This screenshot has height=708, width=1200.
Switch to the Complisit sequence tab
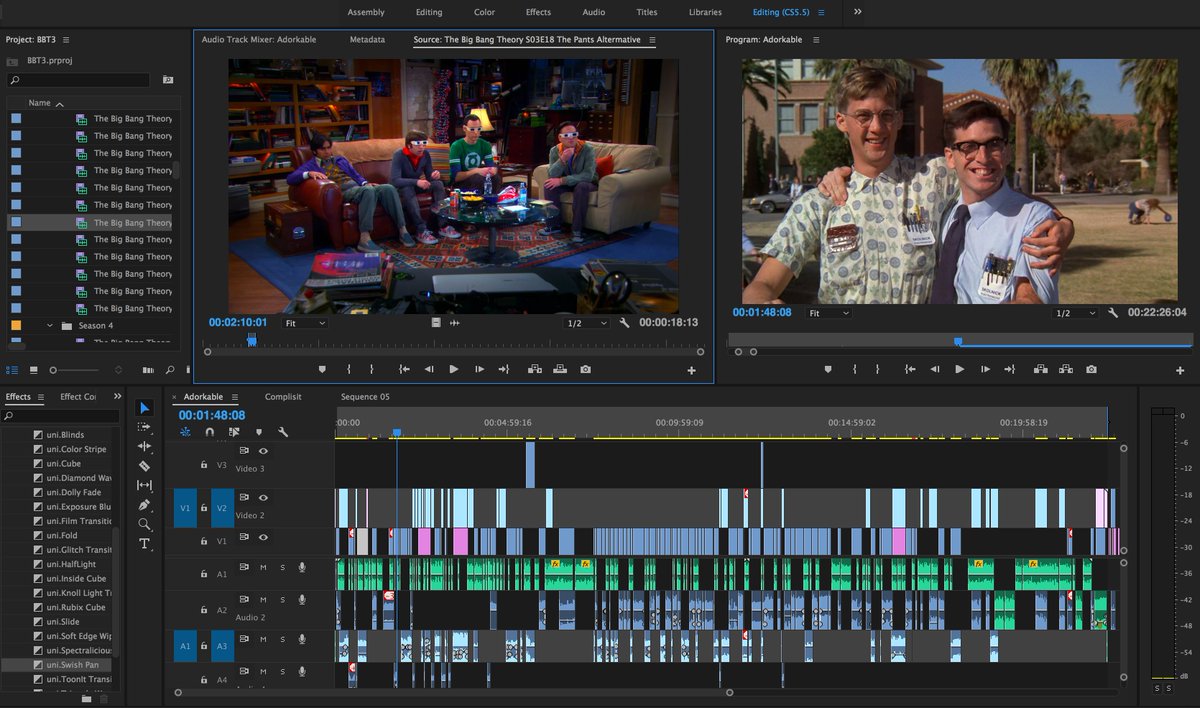[x=283, y=397]
